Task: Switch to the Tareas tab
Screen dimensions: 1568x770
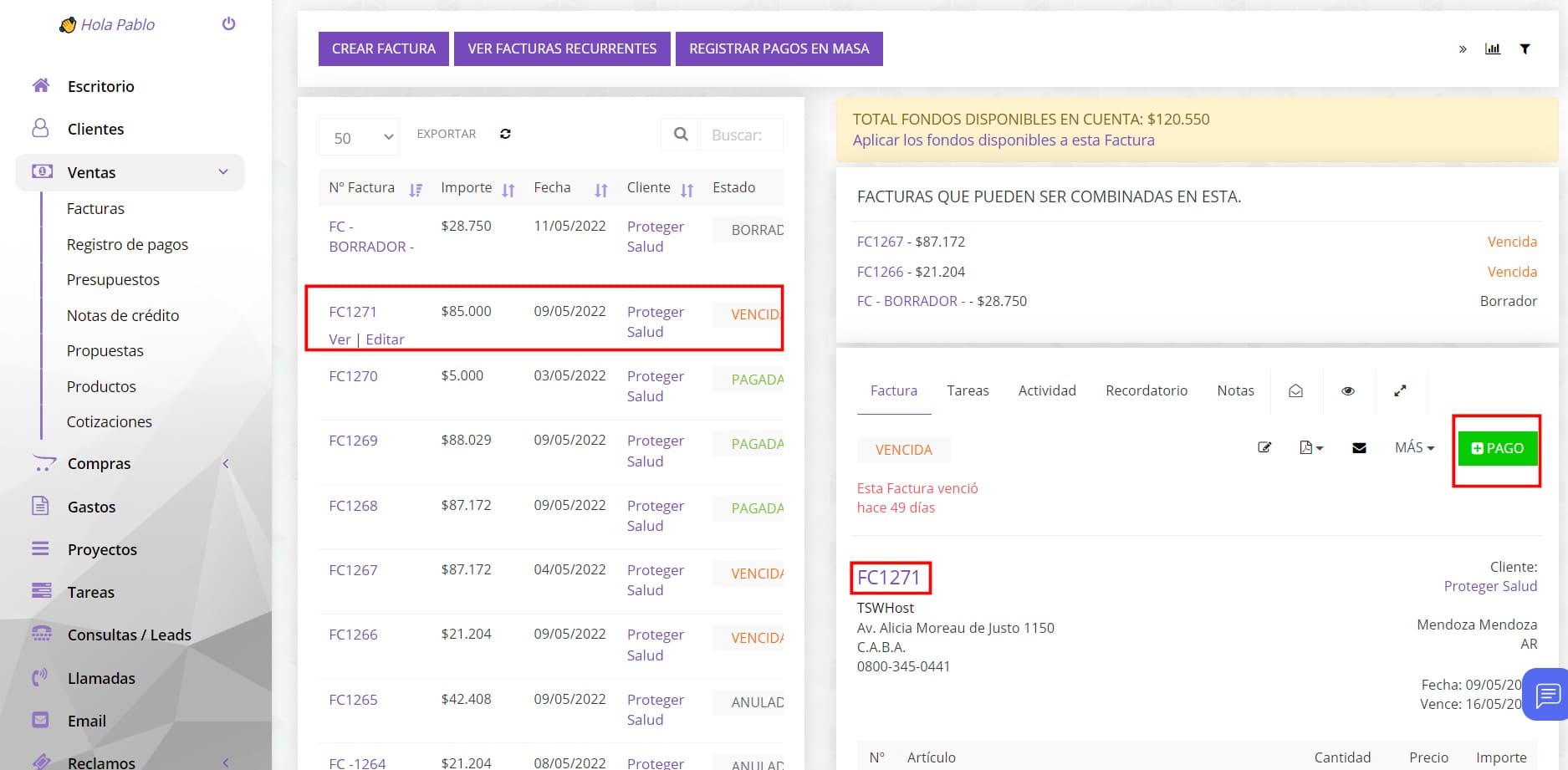Action: 968,390
